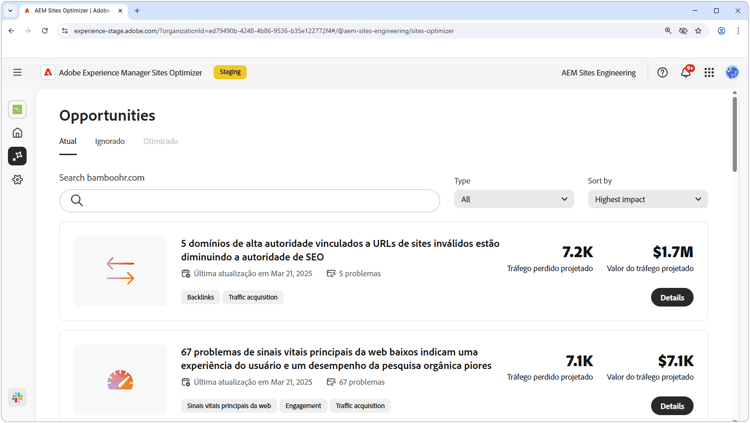The image size is (750, 423).
Task: Close the AEM Sites Optimizer tab
Action: pyautogui.click(x=120, y=11)
